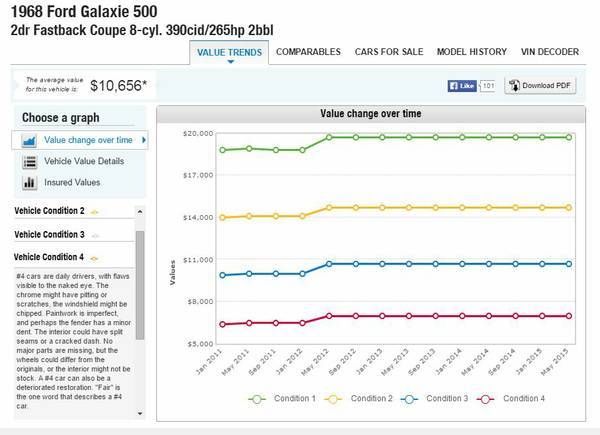The width and height of the screenshot is (600, 435).
Task: Click the Value change over time chart title
Action: [371, 114]
